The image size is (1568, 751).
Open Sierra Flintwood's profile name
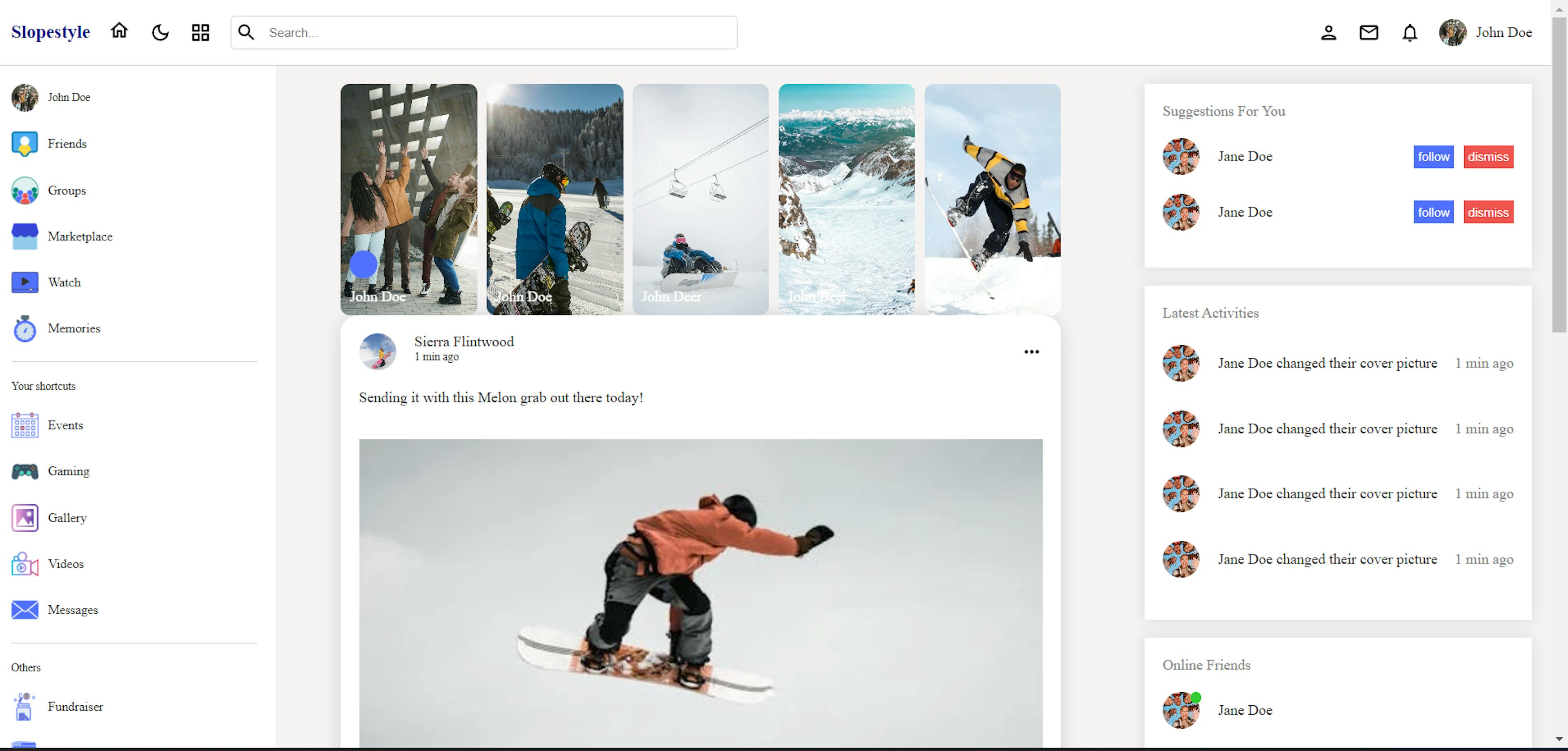point(464,341)
